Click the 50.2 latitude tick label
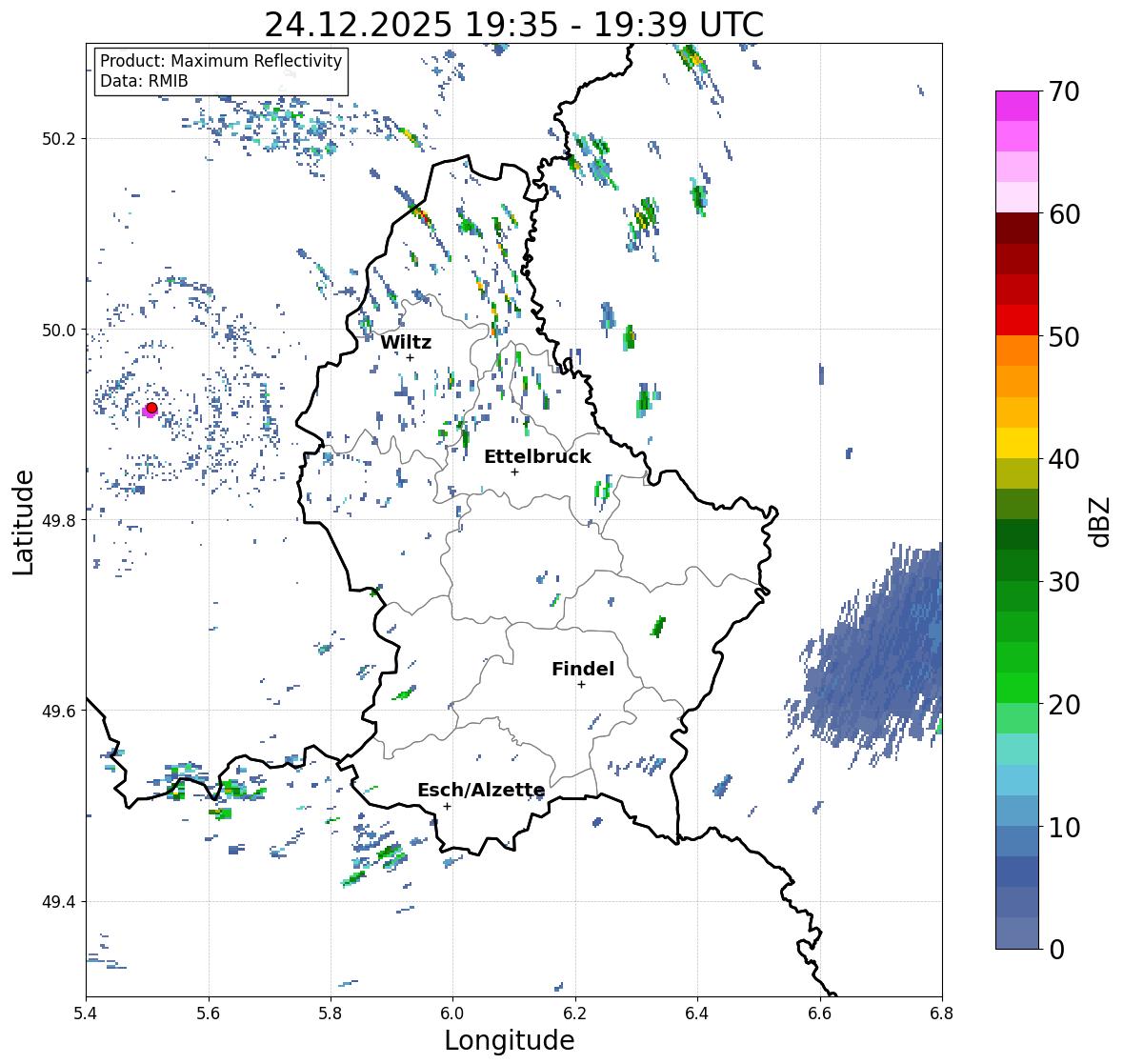The width and height of the screenshot is (1123, 1064). click(59, 139)
